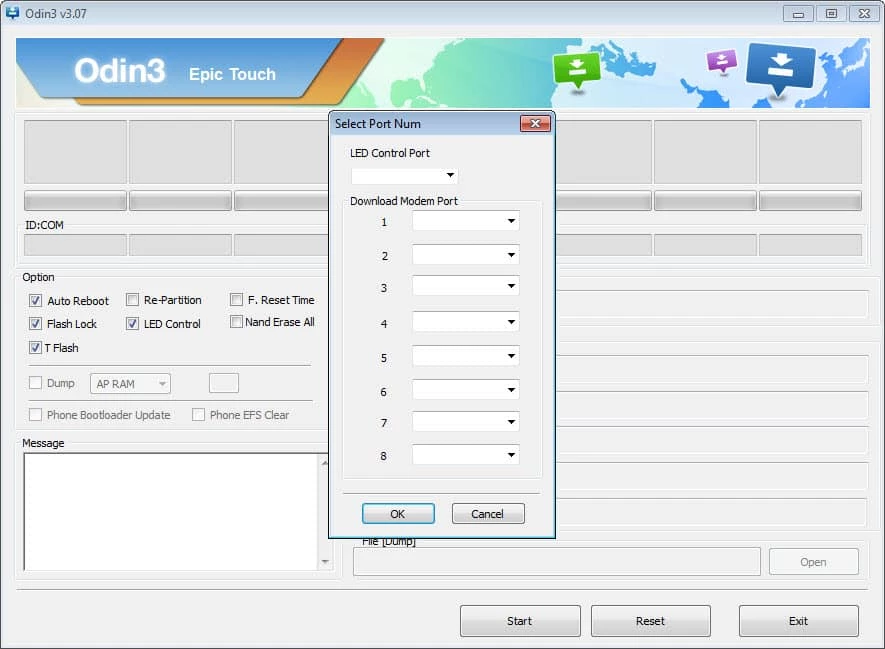Click the large blue download bubble icon

tap(780, 66)
